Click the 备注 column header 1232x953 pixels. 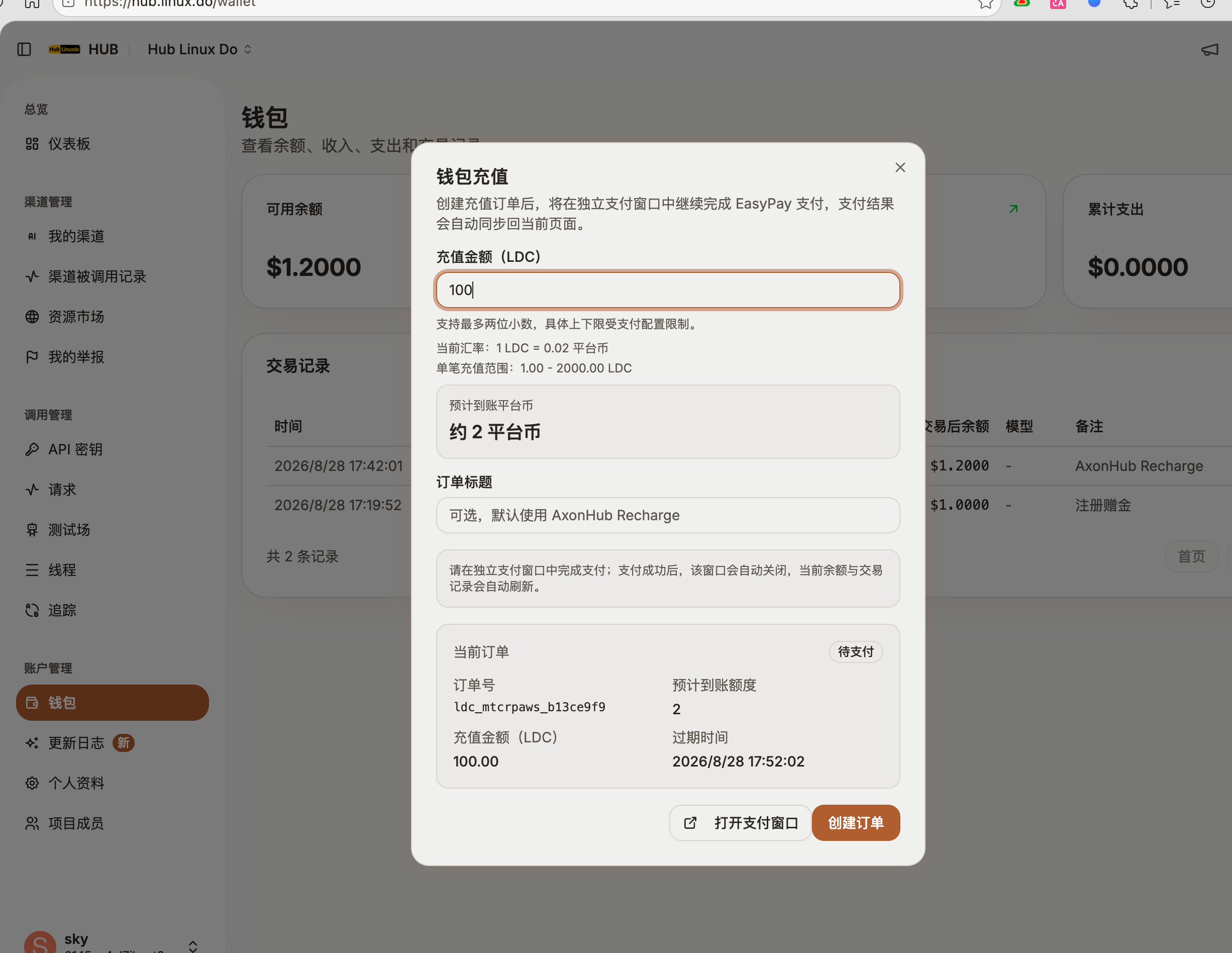click(x=1089, y=427)
